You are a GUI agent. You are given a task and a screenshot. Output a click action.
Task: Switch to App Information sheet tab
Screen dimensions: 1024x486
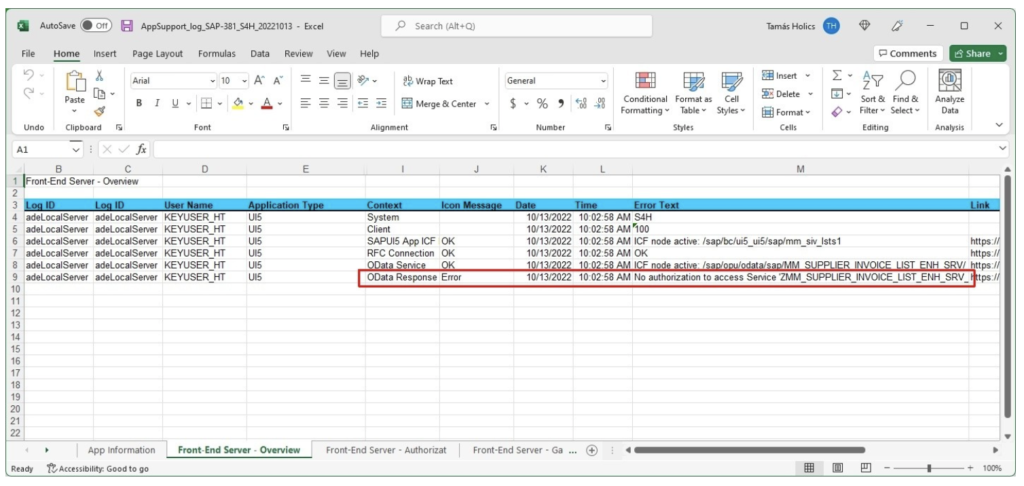(121, 450)
